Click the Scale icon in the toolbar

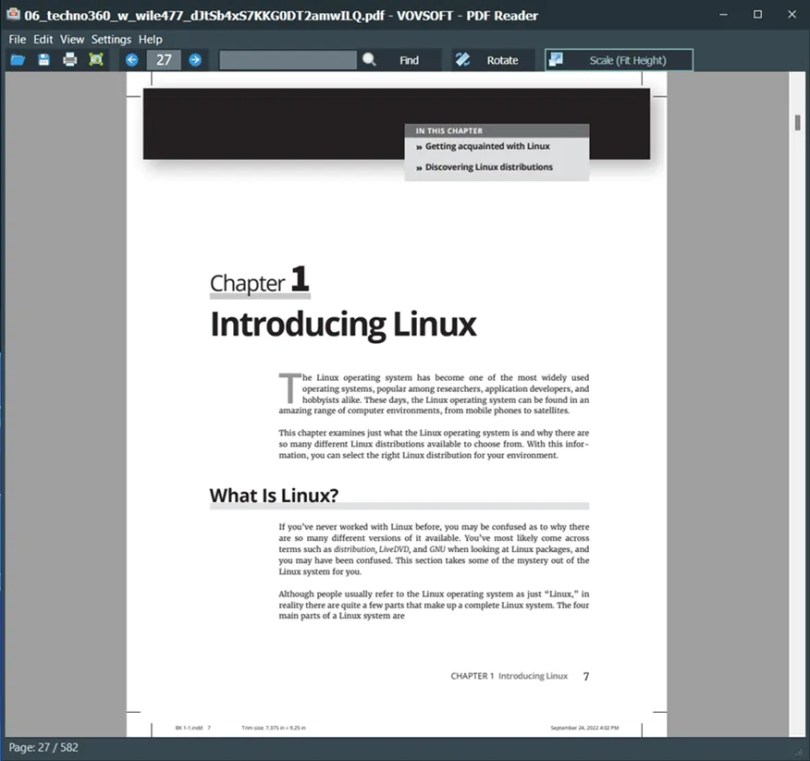point(556,59)
